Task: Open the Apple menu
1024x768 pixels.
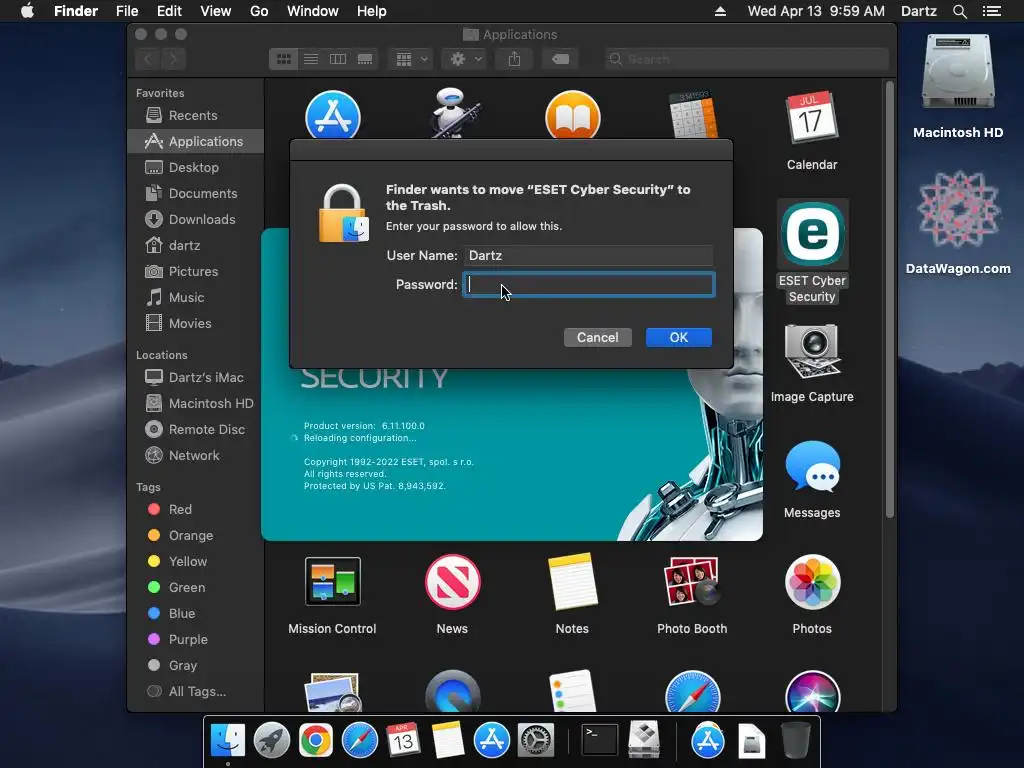Action: point(27,11)
